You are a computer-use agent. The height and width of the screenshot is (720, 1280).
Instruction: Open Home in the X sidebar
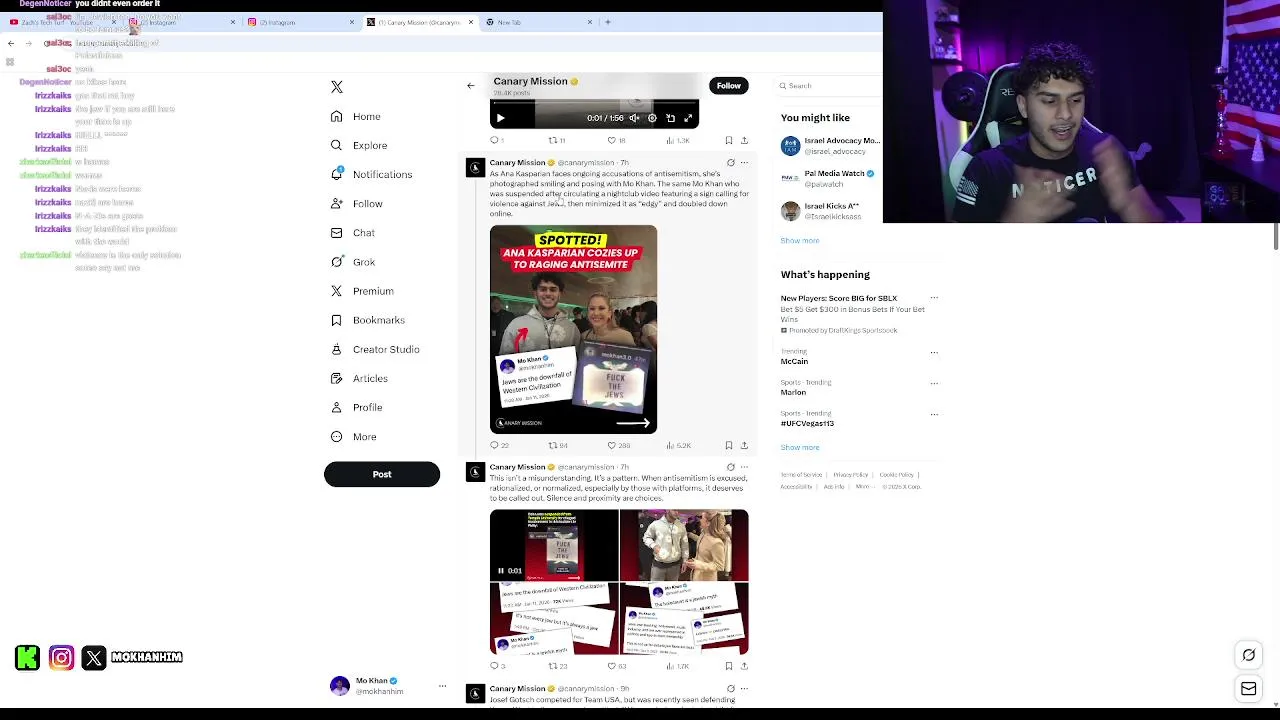357,116
